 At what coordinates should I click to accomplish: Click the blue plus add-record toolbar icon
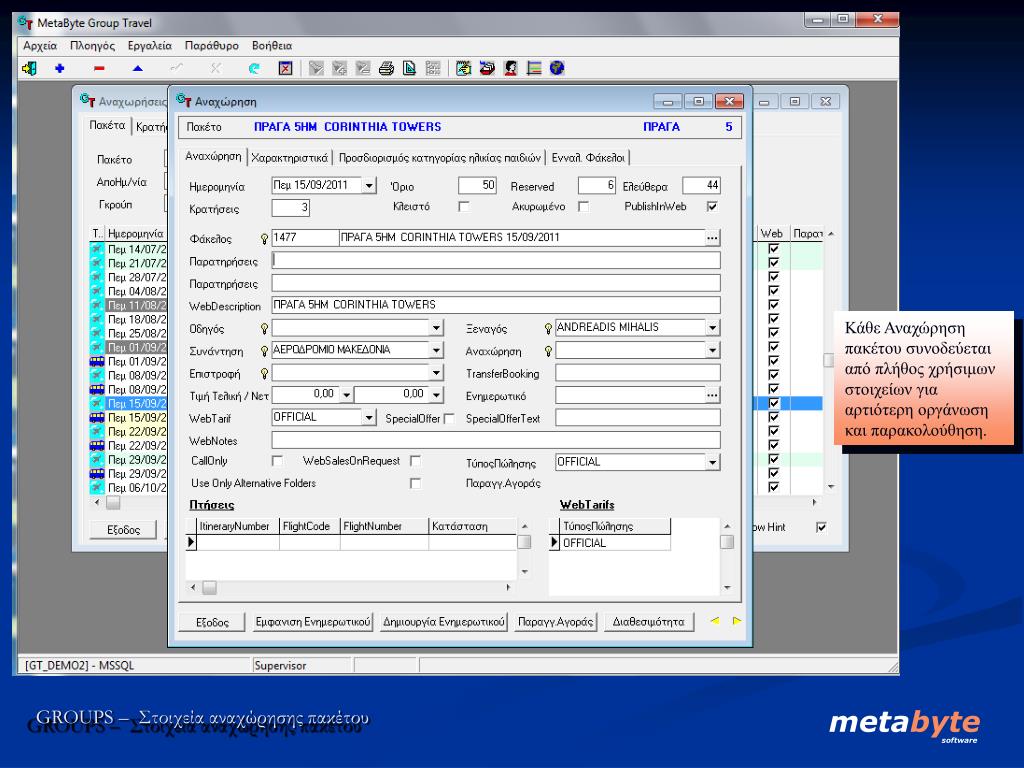coord(59,69)
